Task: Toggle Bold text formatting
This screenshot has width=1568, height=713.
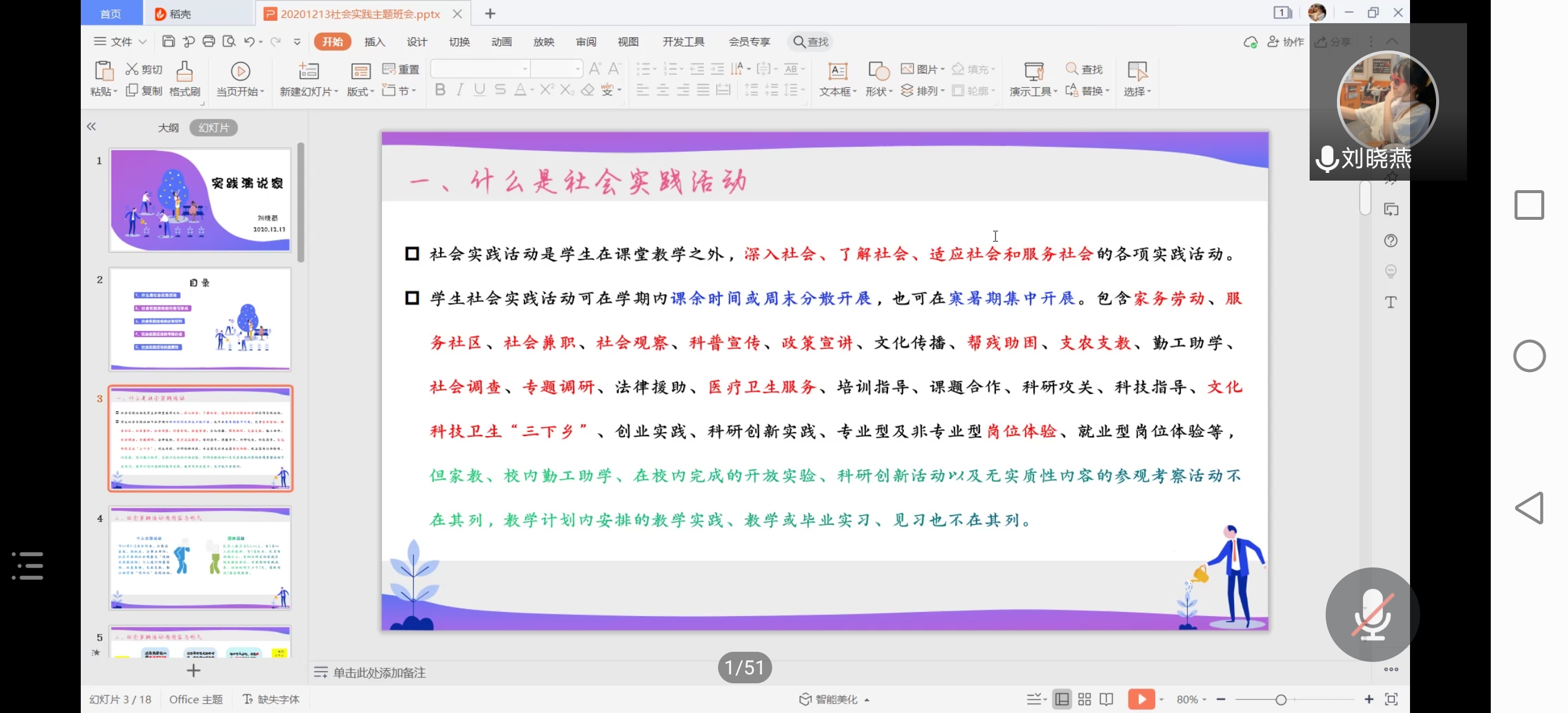Action: coord(440,90)
